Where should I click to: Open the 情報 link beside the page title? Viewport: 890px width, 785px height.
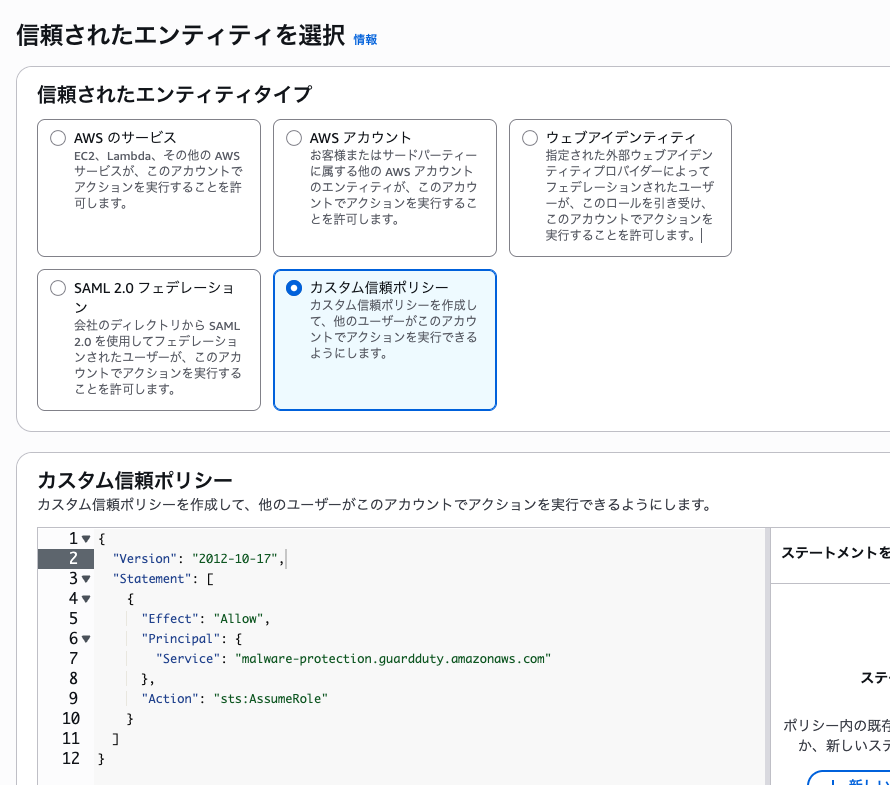point(365,39)
